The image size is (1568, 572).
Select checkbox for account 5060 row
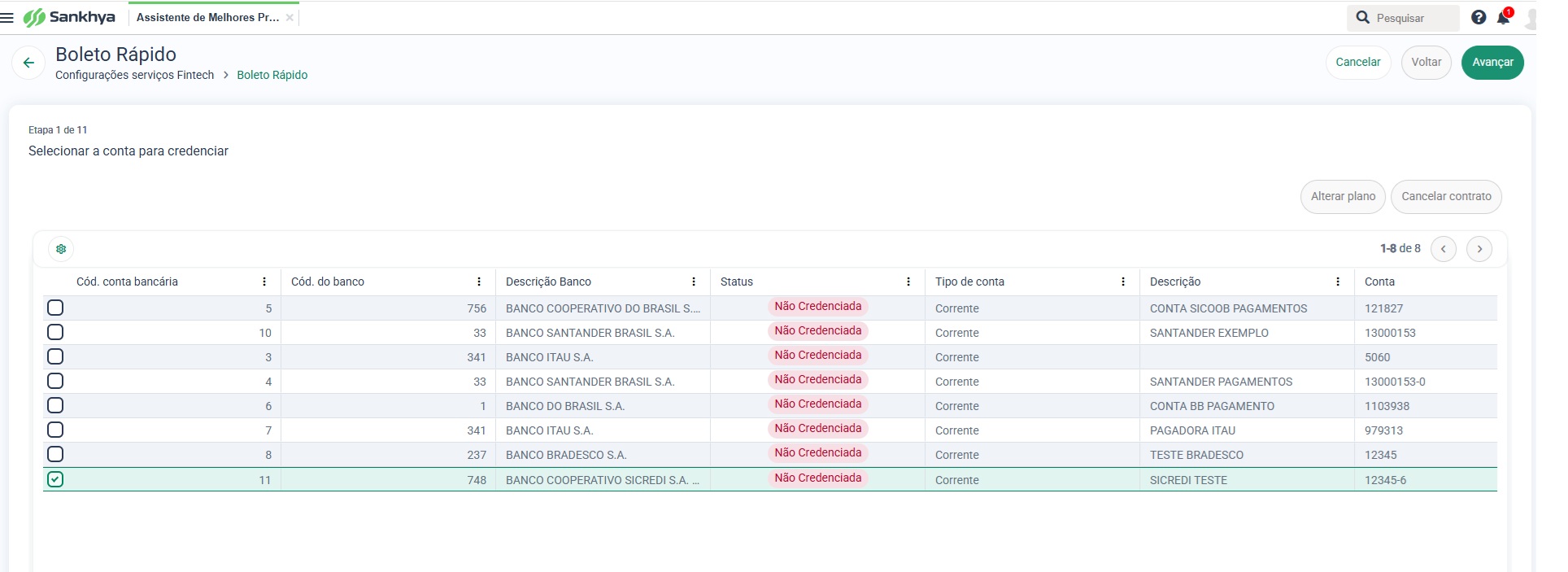tap(55, 356)
